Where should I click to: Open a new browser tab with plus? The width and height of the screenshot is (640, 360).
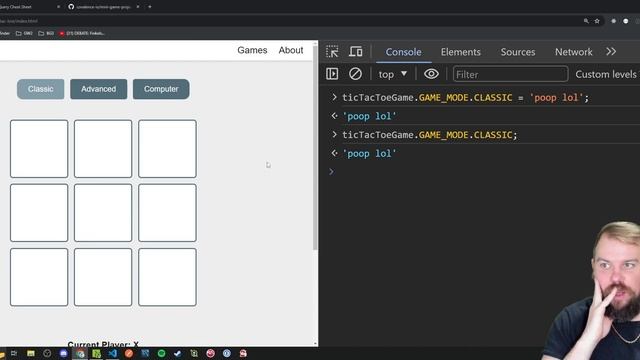(x=150, y=7)
